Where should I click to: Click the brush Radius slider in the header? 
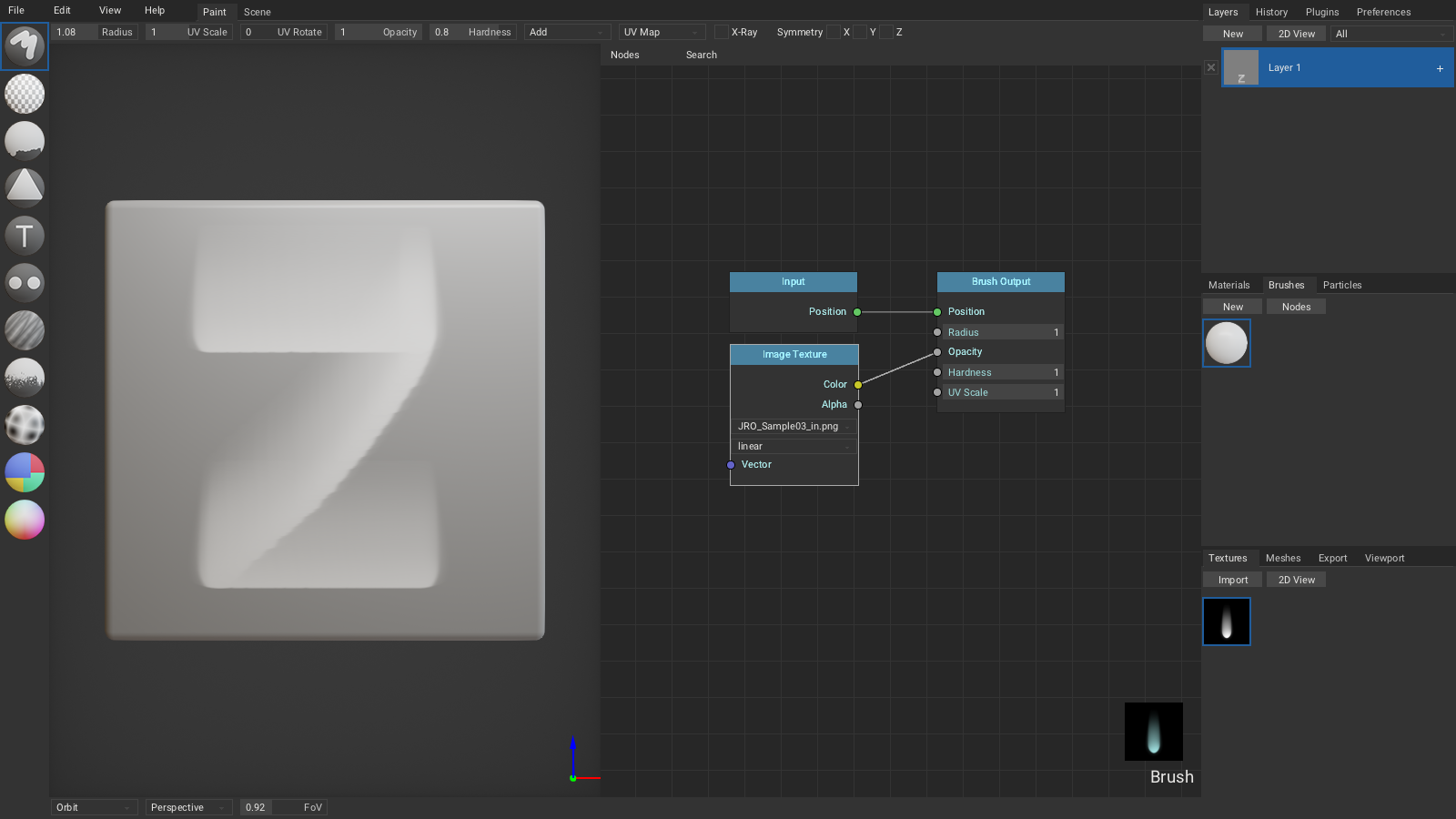[95, 32]
